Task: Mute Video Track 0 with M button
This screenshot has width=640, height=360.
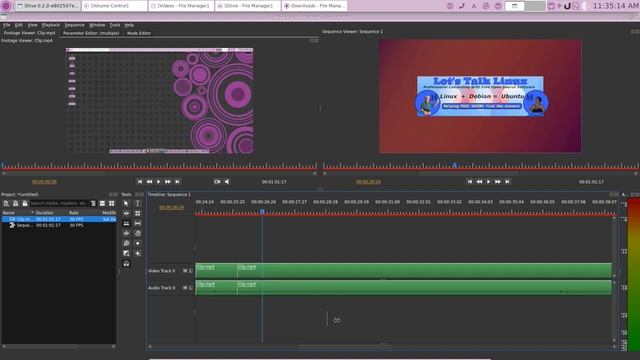Action: click(185, 271)
